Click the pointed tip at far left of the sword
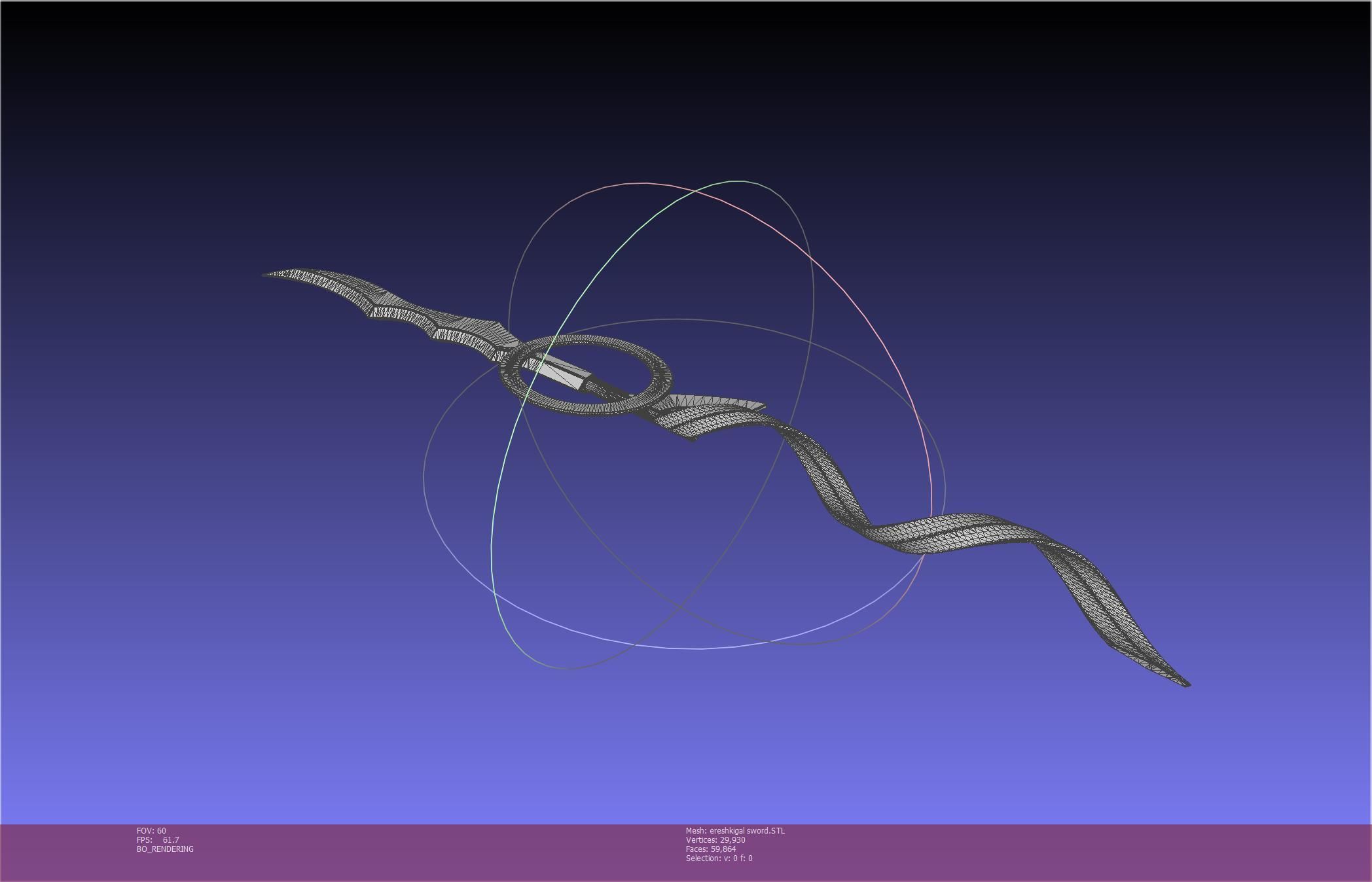 [267, 275]
